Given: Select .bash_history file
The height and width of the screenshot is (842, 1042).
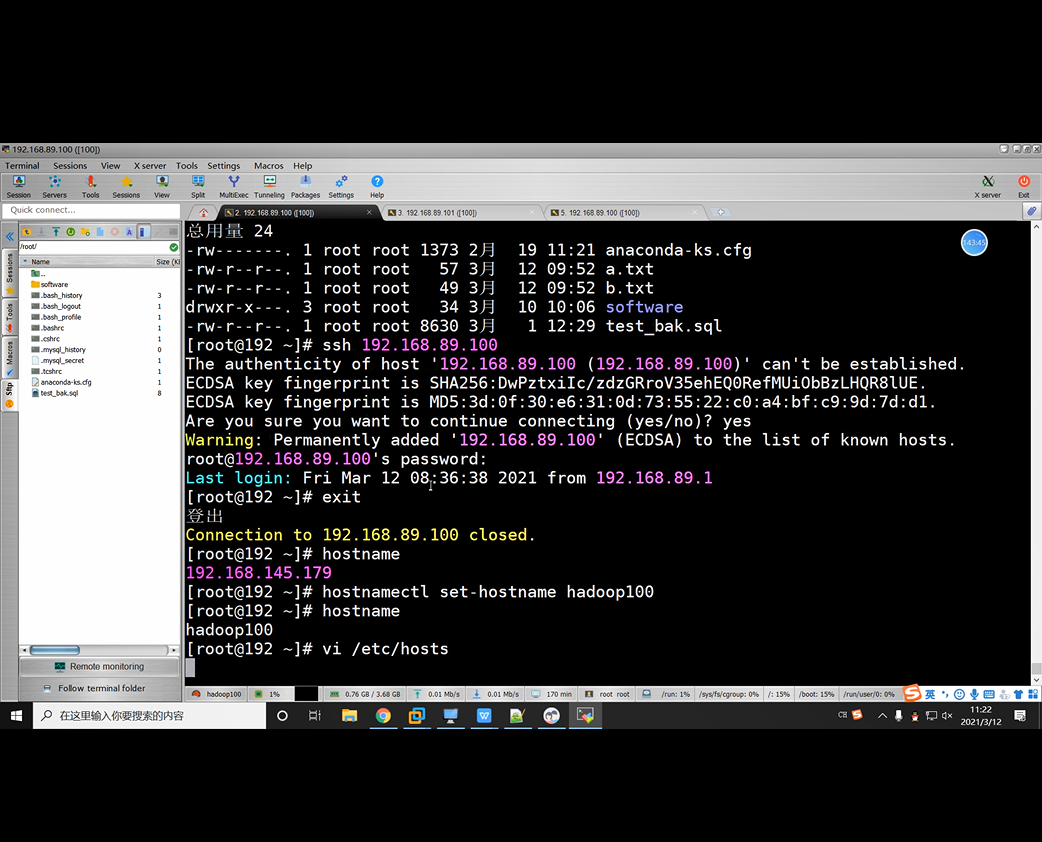Looking at the screenshot, I should pyautogui.click(x=57, y=295).
